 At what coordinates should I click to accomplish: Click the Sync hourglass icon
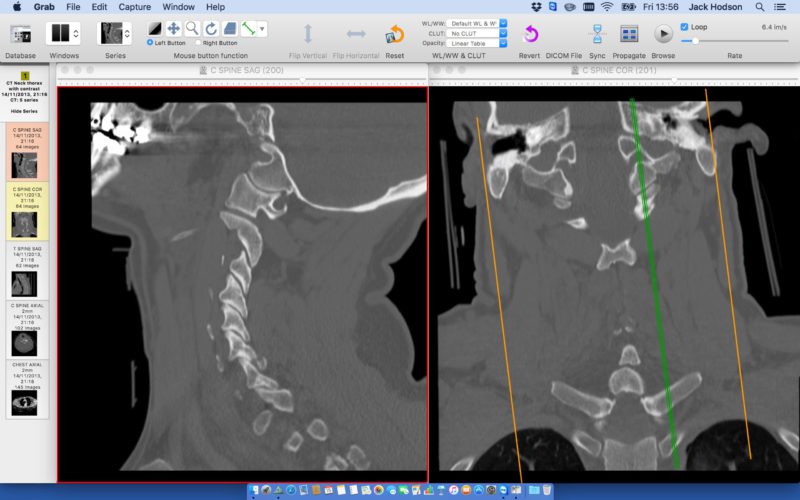(597, 34)
